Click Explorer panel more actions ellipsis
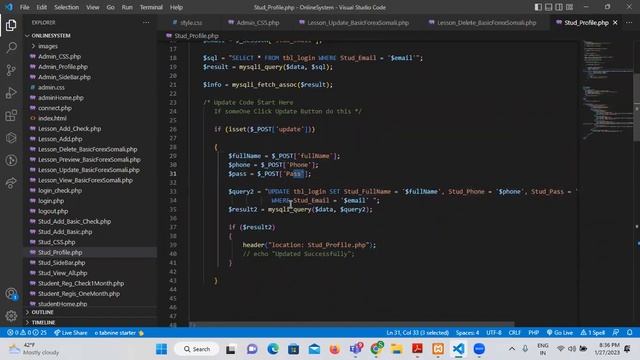The width and height of the screenshot is (640, 360). (x=146, y=22)
